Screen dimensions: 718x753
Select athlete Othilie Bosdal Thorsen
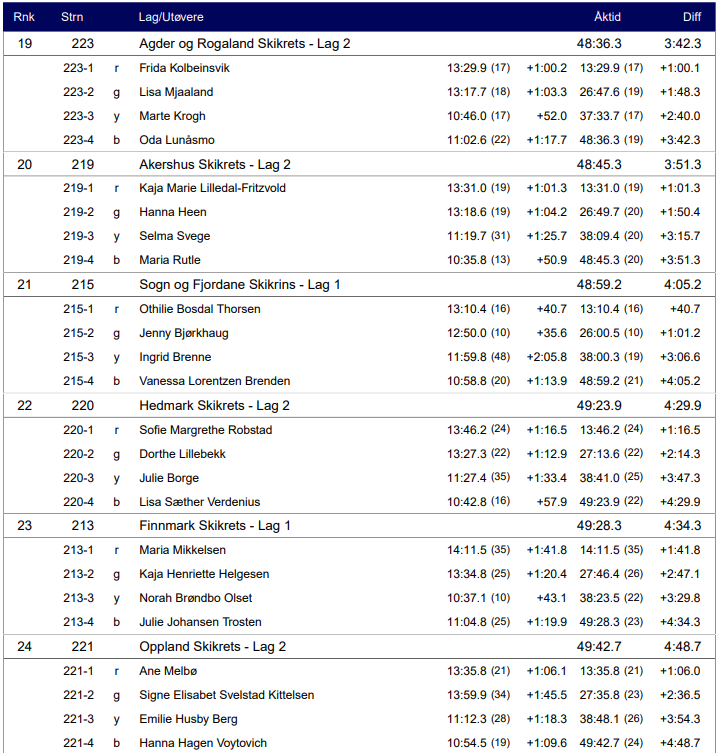point(200,309)
